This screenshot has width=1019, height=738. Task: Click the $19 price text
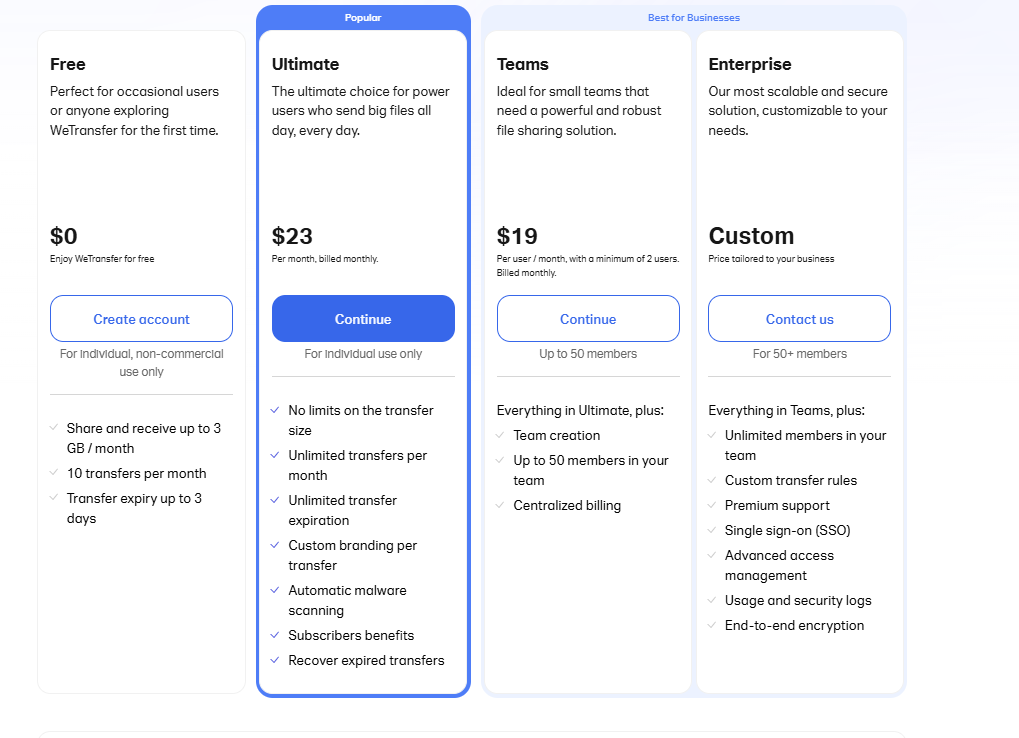[x=517, y=236]
